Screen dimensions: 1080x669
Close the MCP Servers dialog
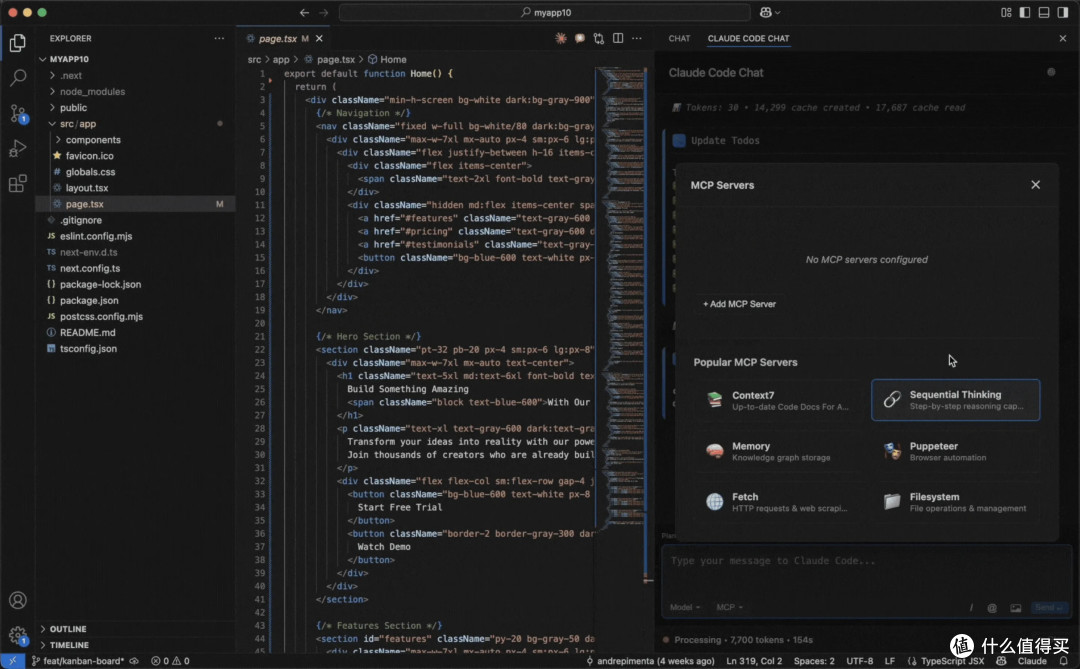pyautogui.click(x=1035, y=185)
